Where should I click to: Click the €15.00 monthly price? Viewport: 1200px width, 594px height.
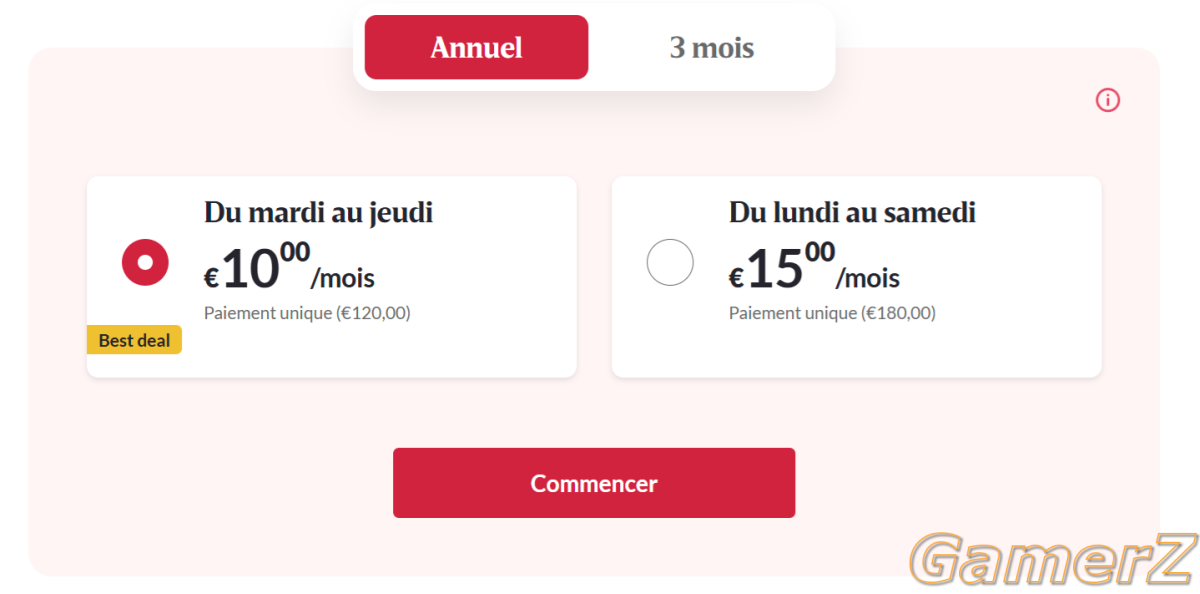tap(814, 267)
